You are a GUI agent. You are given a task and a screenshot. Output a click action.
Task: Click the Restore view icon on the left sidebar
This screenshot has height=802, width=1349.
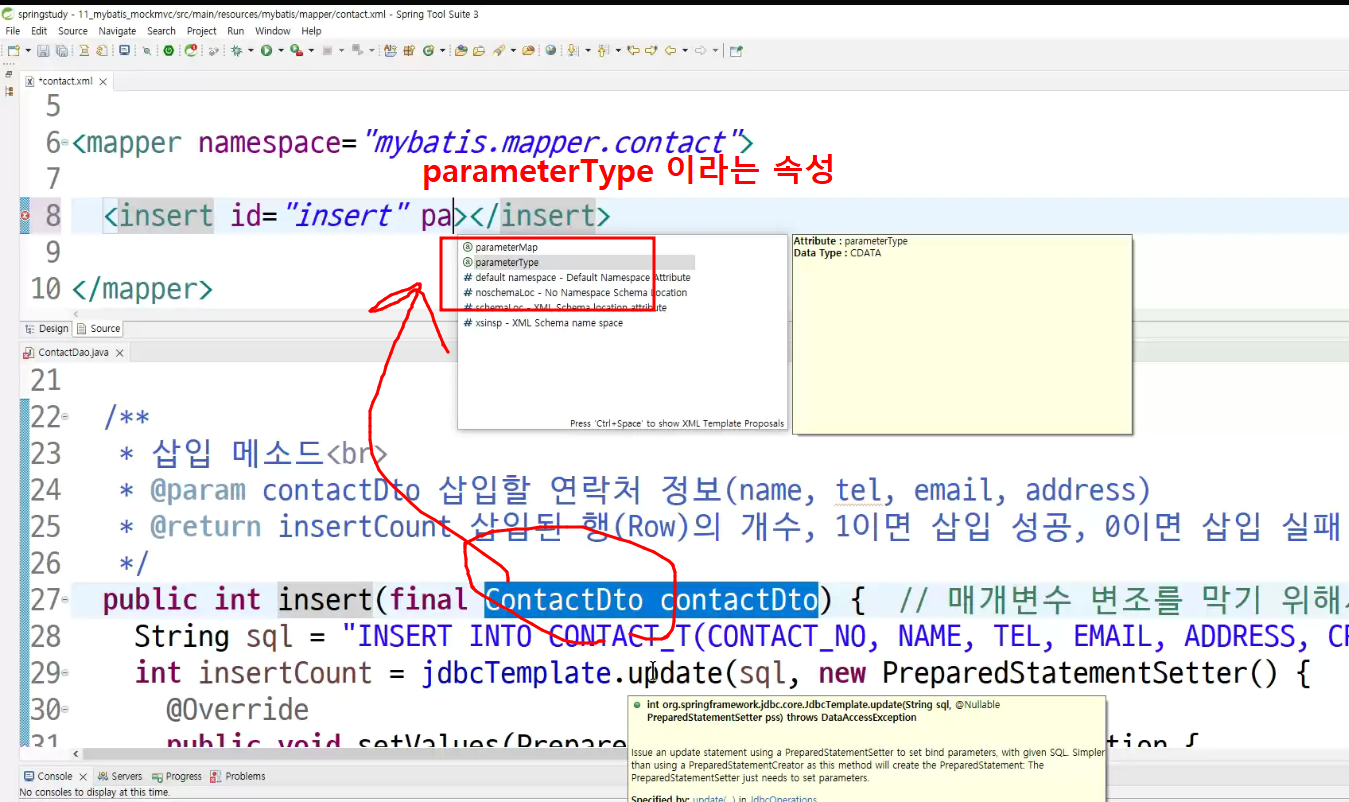click(10, 75)
